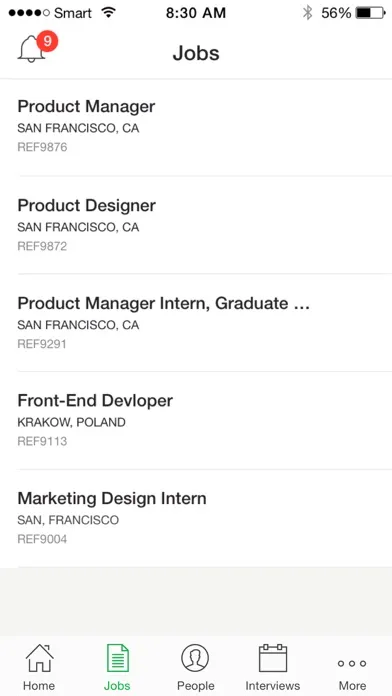Tap the Wi-Fi signal icon
The width and height of the screenshot is (392, 696).
[x=108, y=12]
